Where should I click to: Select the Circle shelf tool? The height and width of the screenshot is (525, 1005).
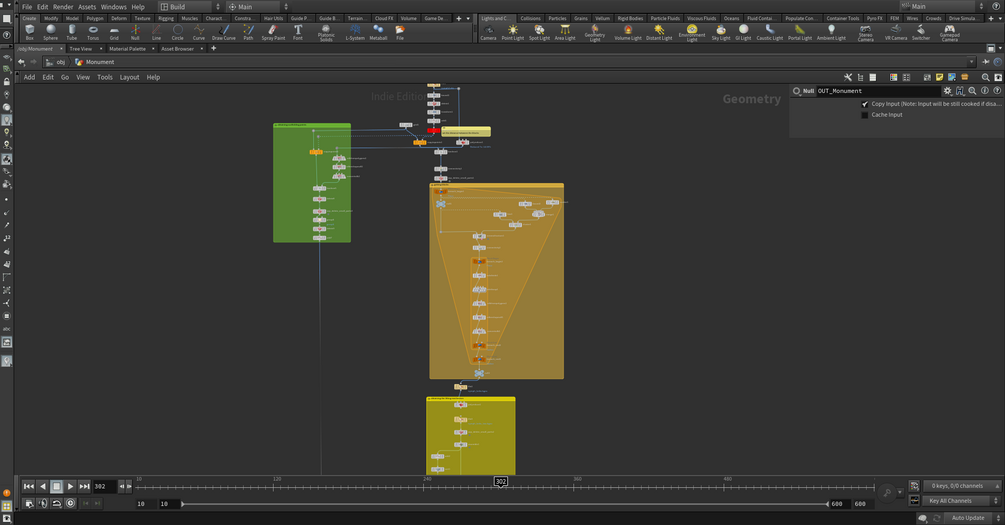[178, 33]
